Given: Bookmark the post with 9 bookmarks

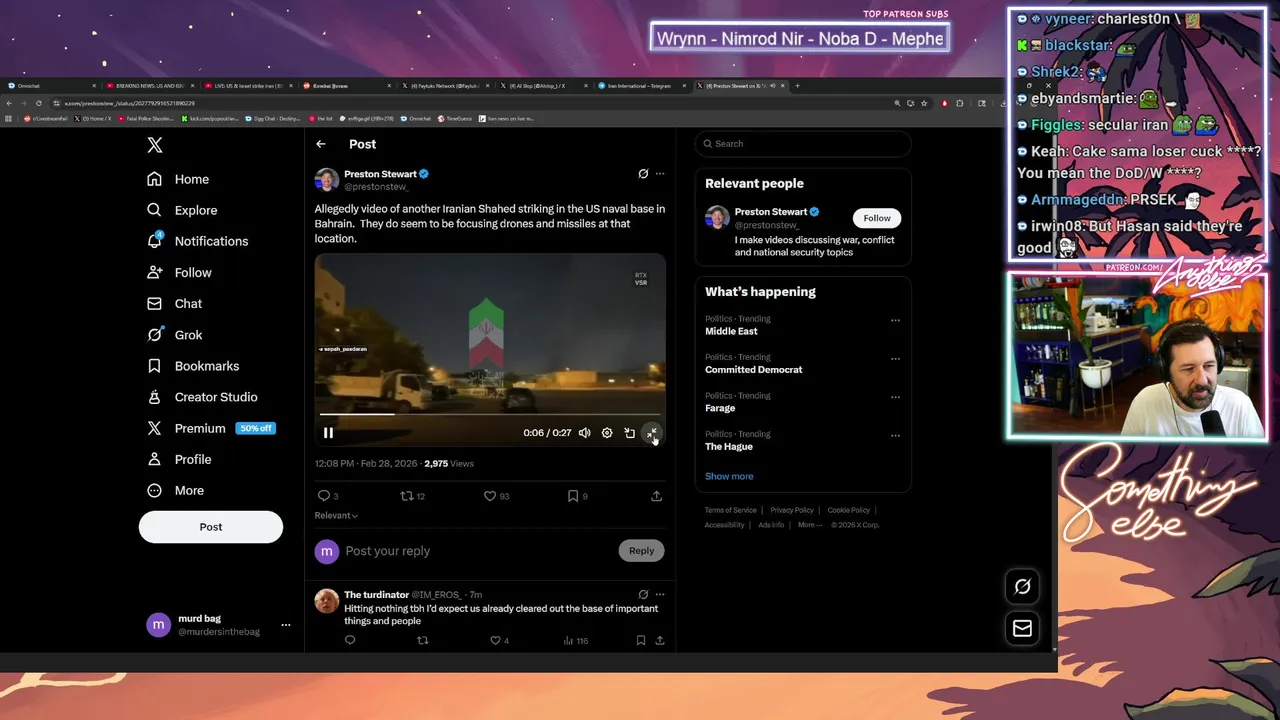Looking at the screenshot, I should [x=573, y=496].
